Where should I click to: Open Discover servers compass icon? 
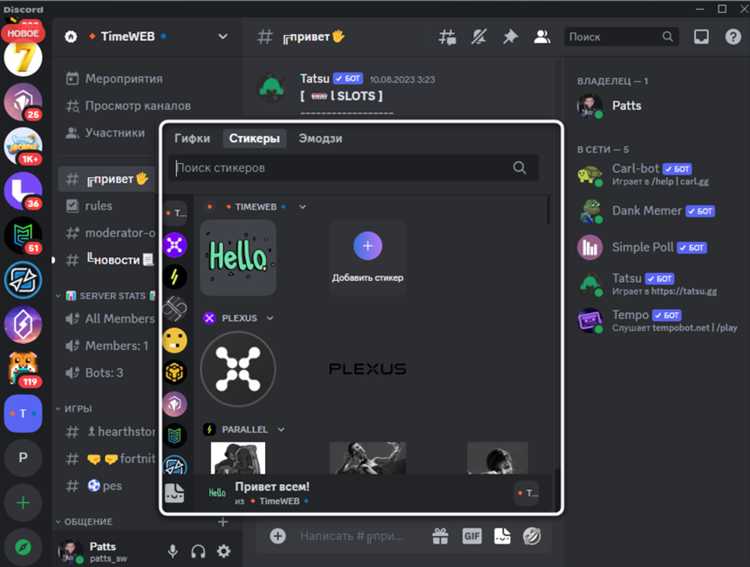click(23, 547)
